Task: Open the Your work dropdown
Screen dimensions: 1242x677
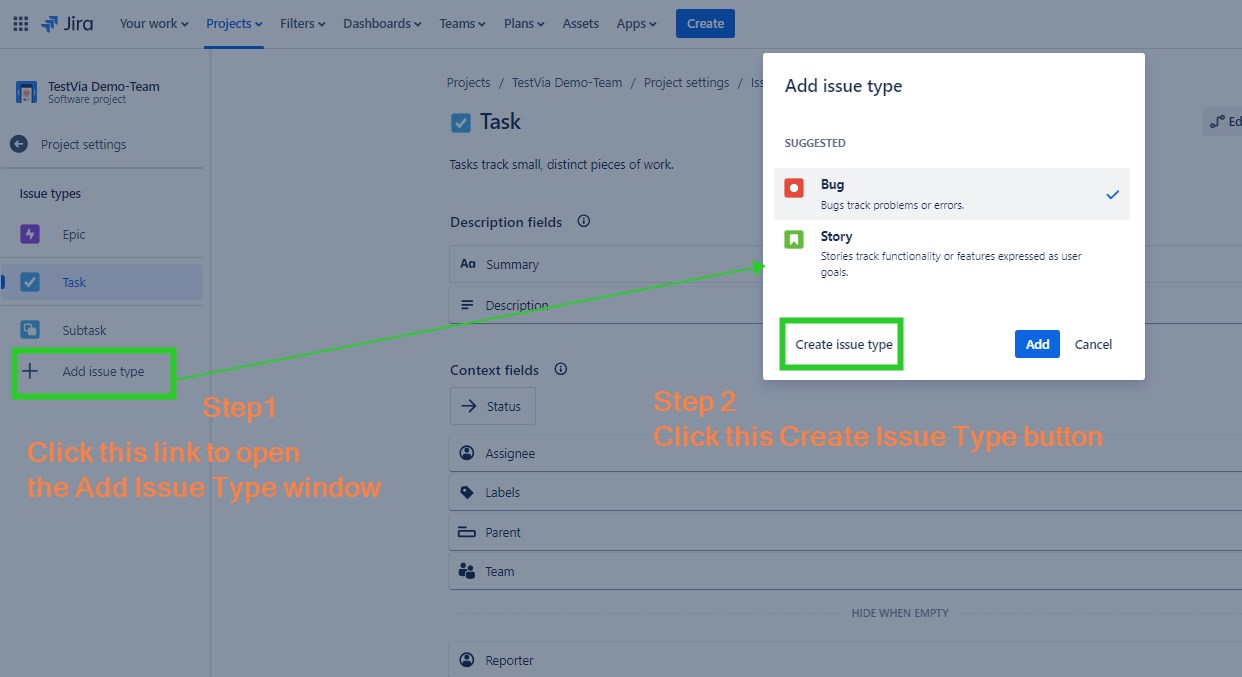Action: coord(154,24)
